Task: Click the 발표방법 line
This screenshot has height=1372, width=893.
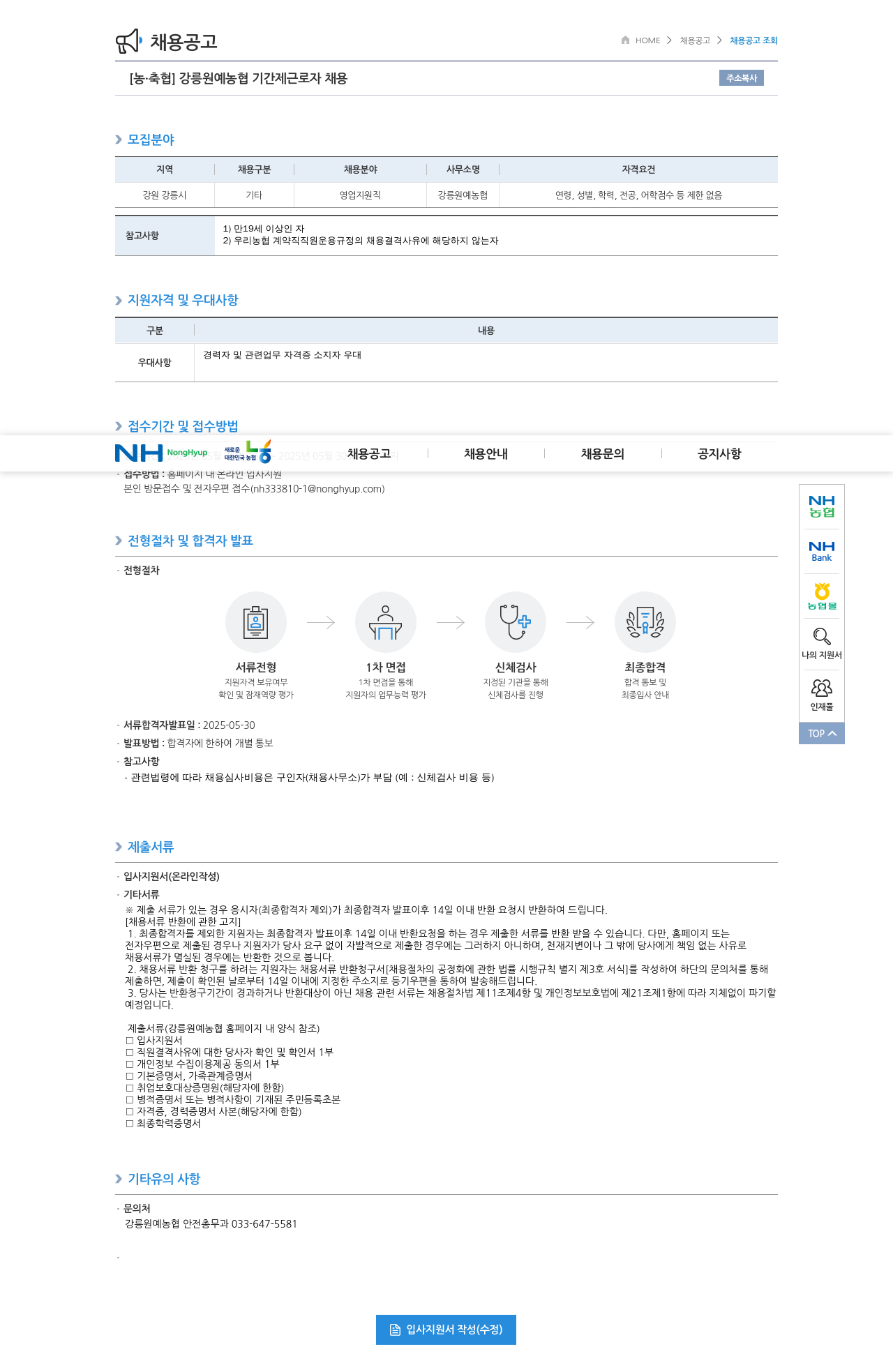Action: tap(198, 743)
